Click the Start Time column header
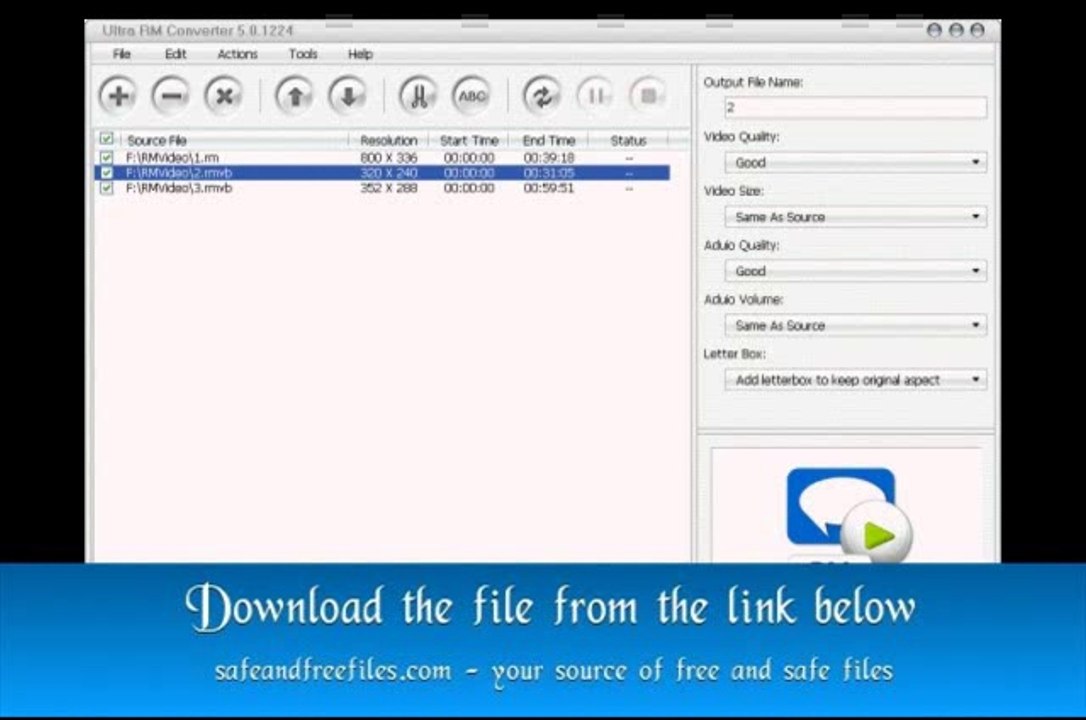 pyautogui.click(x=469, y=141)
